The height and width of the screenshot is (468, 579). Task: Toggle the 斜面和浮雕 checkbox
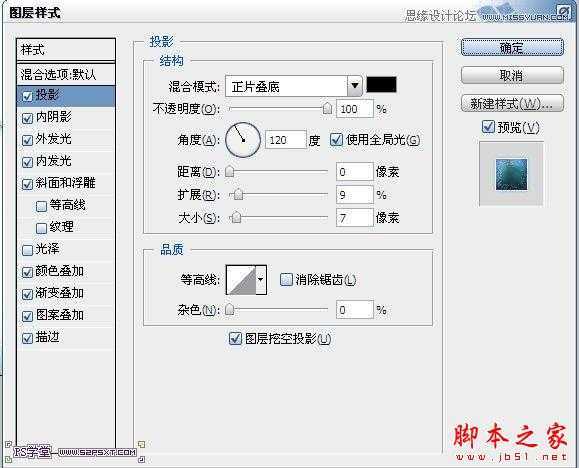[x=27, y=184]
